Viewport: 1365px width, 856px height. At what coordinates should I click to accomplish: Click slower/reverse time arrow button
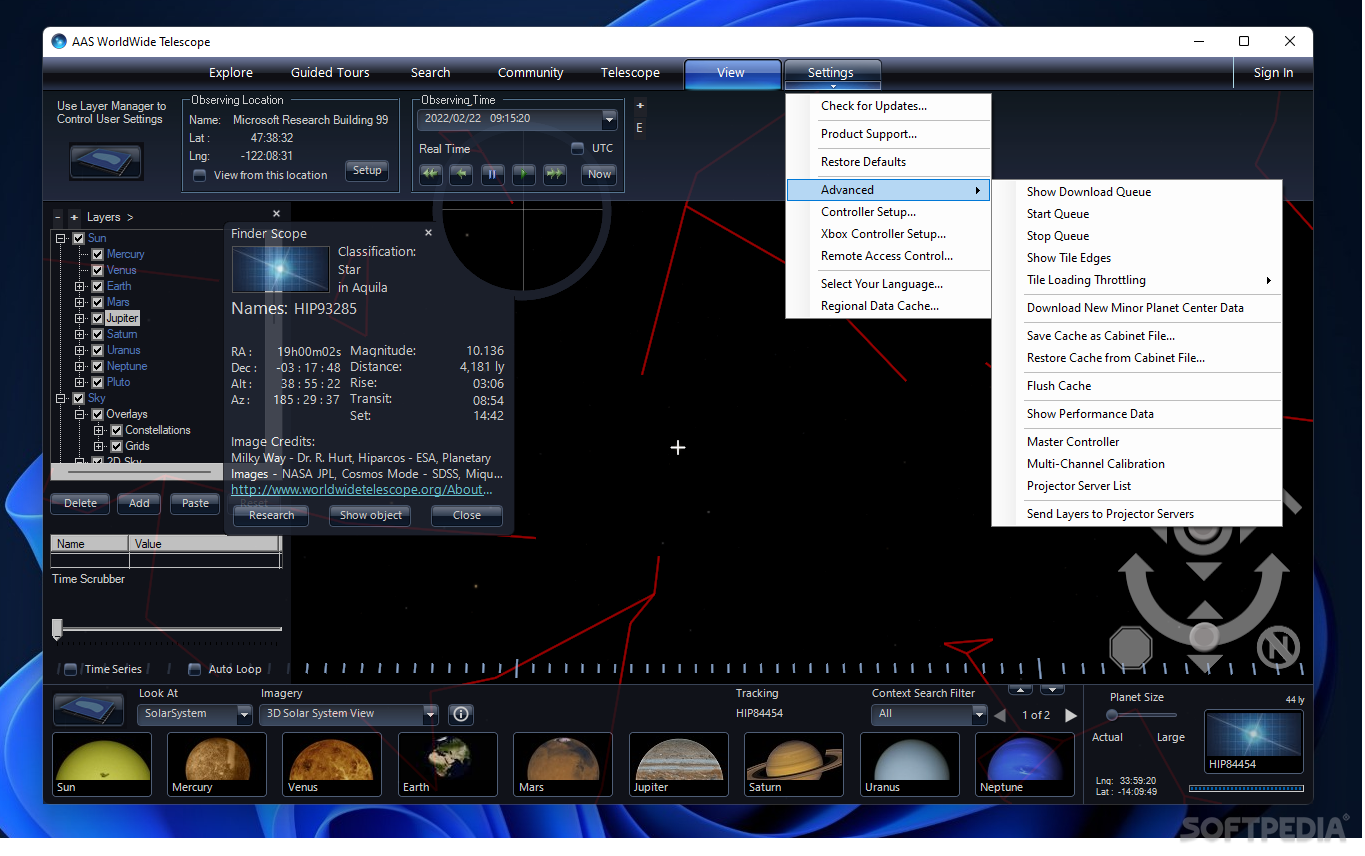point(461,174)
